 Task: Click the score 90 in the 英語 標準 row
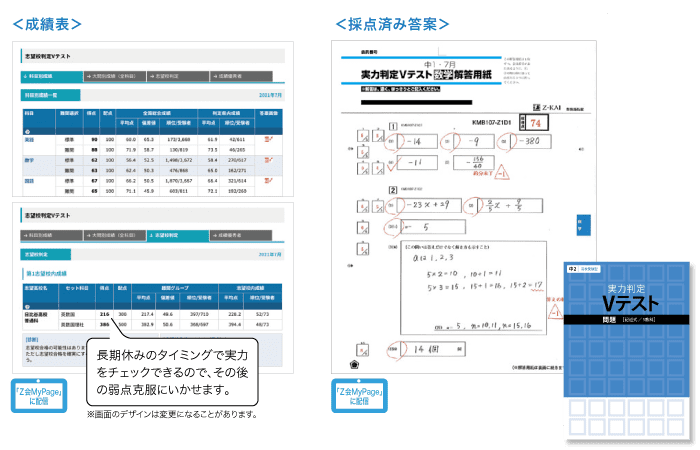[x=94, y=140]
